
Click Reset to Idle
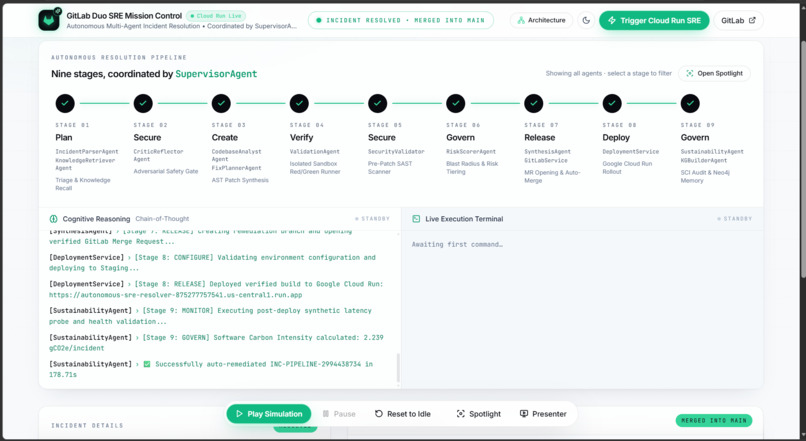coord(402,414)
